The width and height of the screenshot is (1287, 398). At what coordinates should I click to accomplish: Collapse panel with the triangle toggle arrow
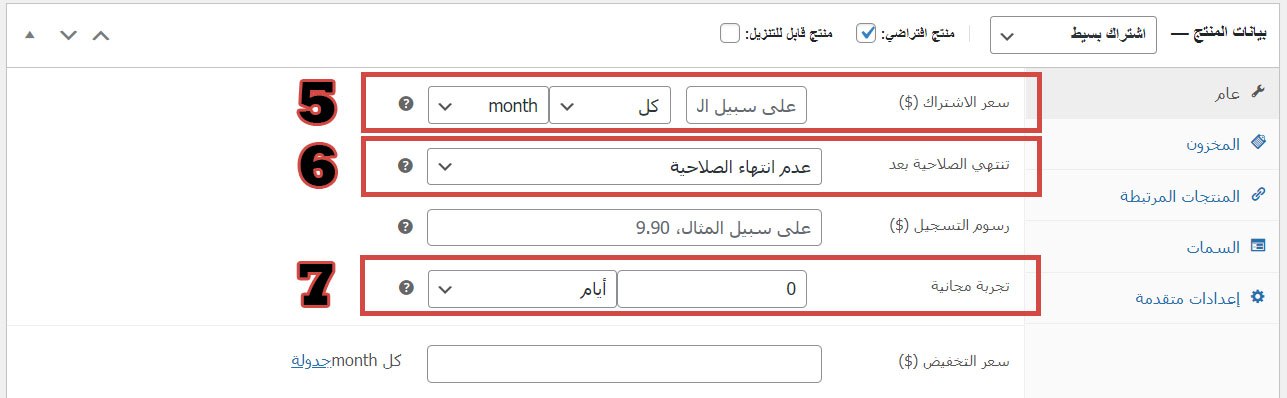(29, 34)
